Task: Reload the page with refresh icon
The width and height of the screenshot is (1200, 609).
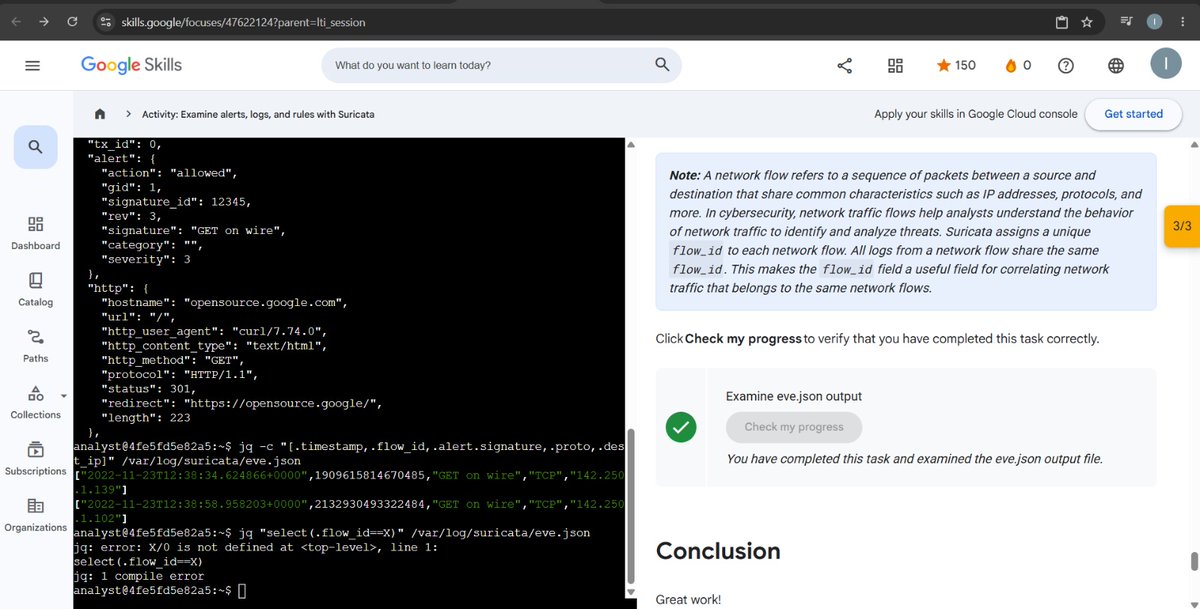Action: pos(72,21)
